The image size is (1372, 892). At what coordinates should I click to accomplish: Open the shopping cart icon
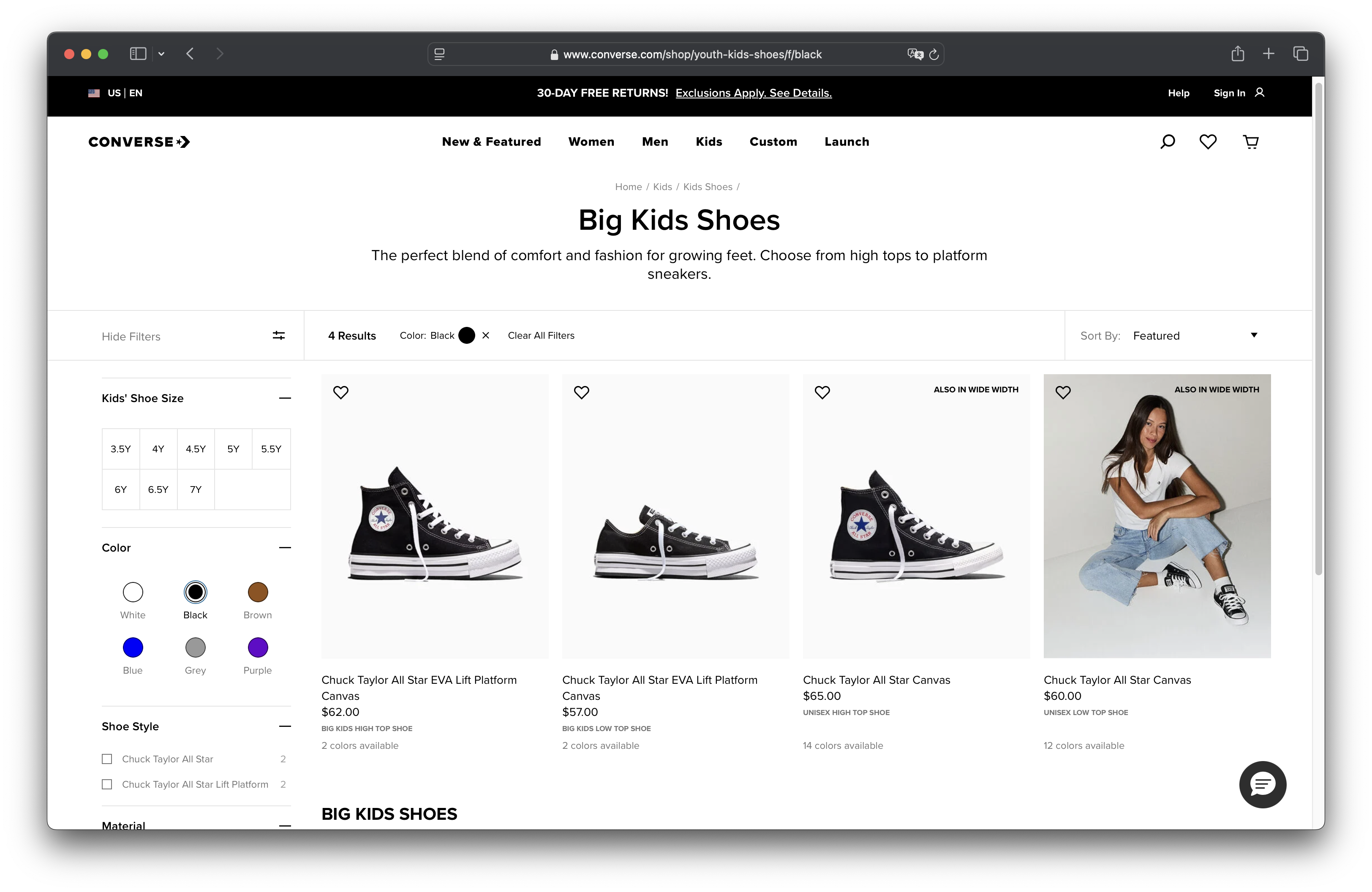click(x=1250, y=142)
